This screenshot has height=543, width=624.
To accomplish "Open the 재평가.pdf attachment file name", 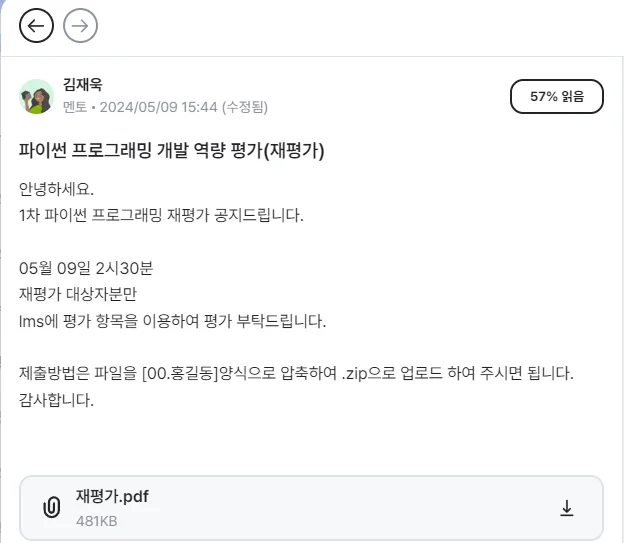I will (112, 497).
